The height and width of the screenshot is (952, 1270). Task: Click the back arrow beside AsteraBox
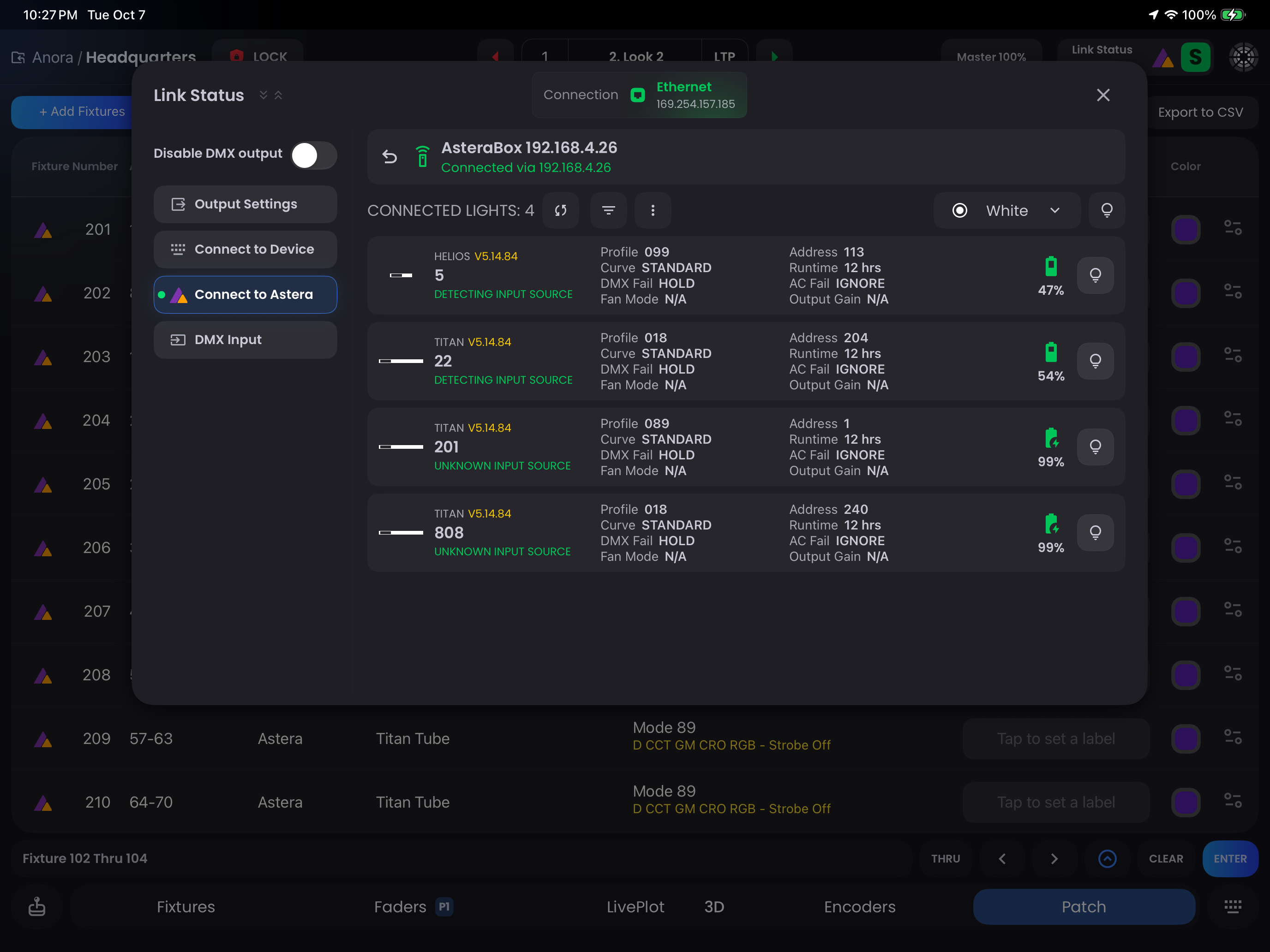390,157
